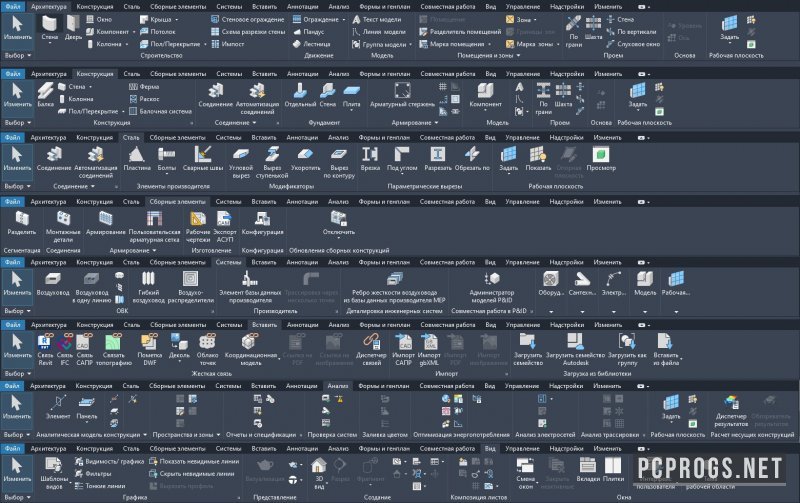The height and width of the screenshot is (503, 800).
Task: Select the Балка beam tool
Action: pyautogui.click(x=45, y=95)
